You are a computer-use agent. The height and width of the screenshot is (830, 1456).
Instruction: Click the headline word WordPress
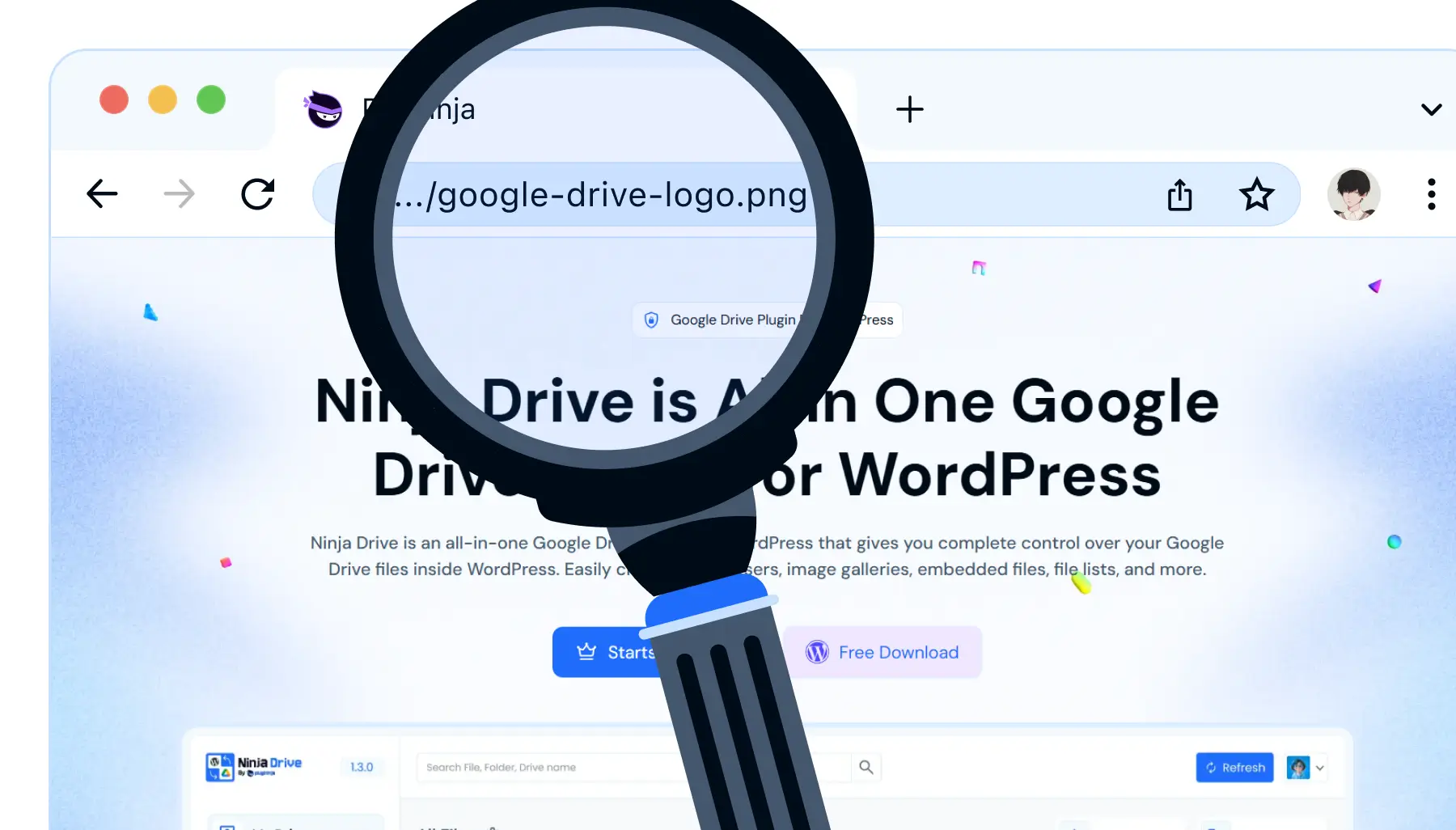coord(1000,475)
